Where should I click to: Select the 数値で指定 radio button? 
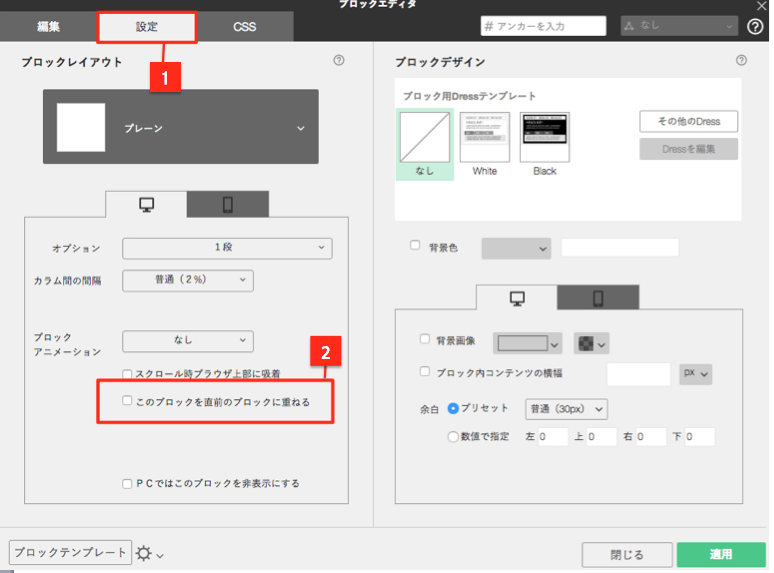point(453,437)
